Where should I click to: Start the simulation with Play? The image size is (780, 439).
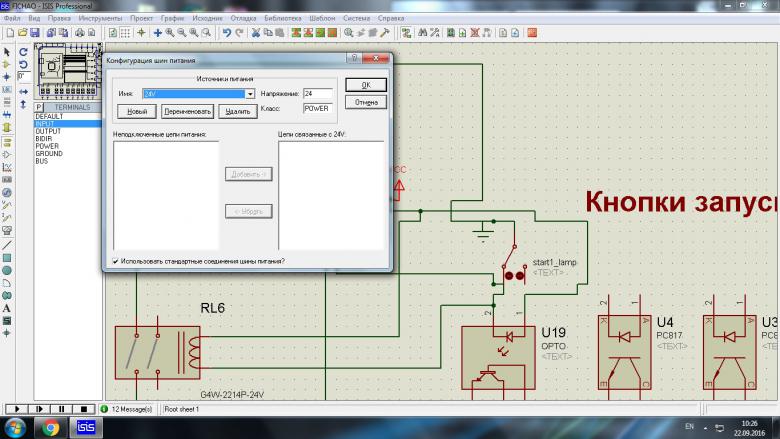tap(16, 409)
